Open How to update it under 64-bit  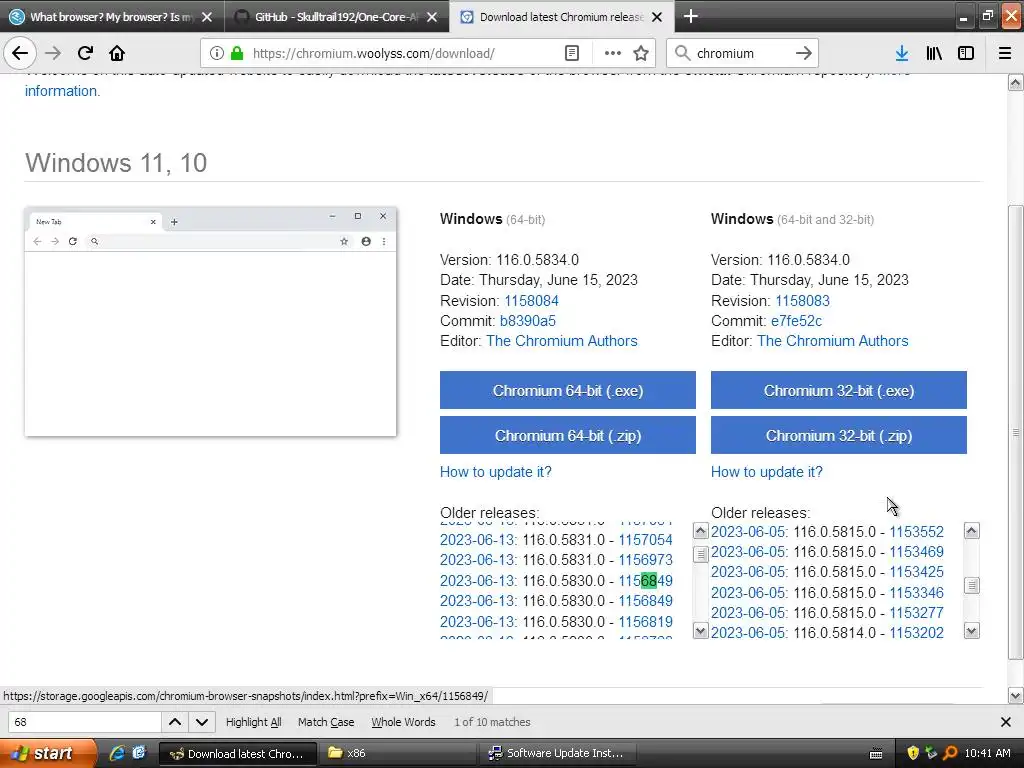click(496, 472)
